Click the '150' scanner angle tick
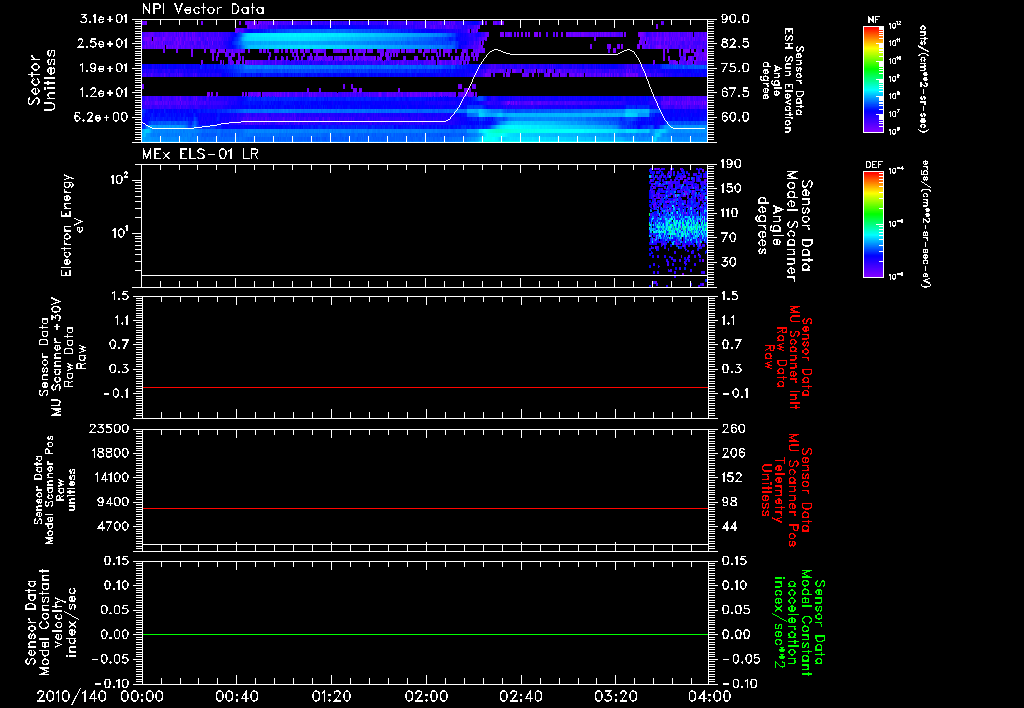 point(731,189)
